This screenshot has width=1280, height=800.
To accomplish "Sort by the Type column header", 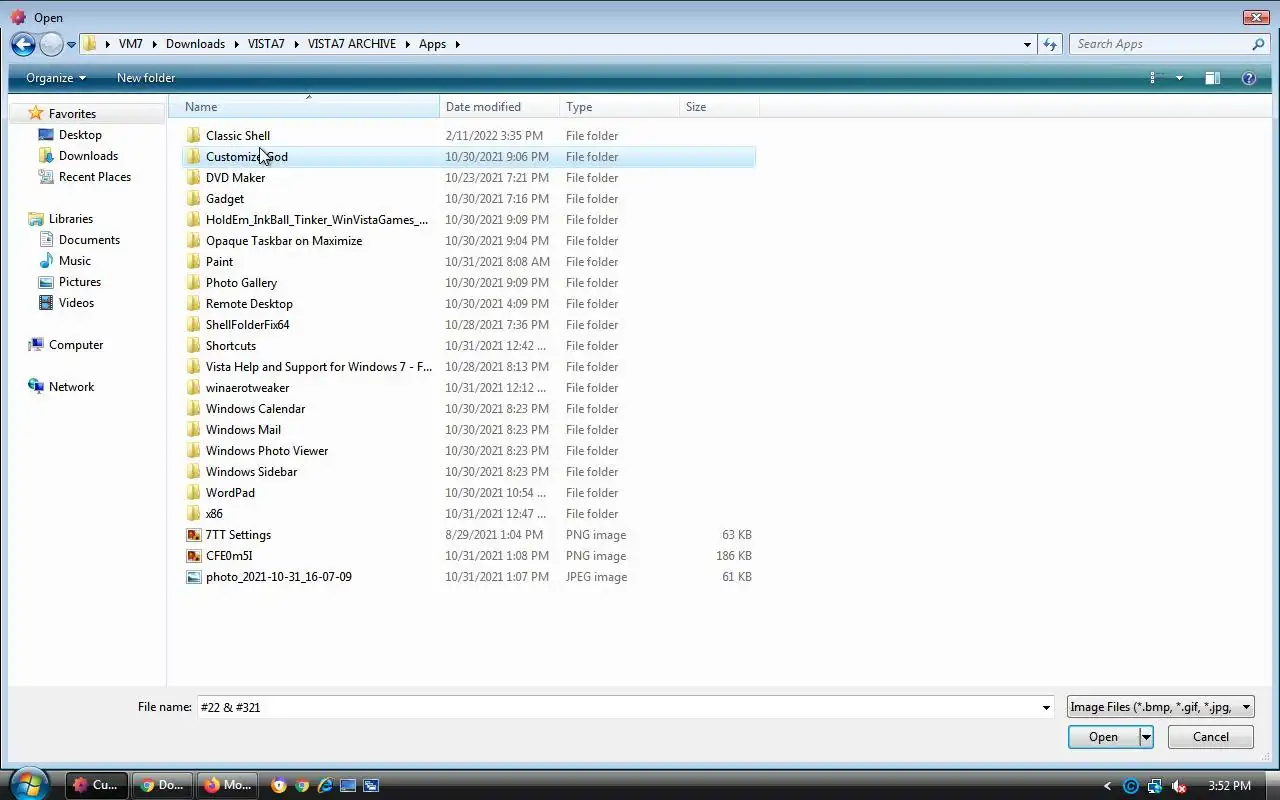I will coord(619,107).
